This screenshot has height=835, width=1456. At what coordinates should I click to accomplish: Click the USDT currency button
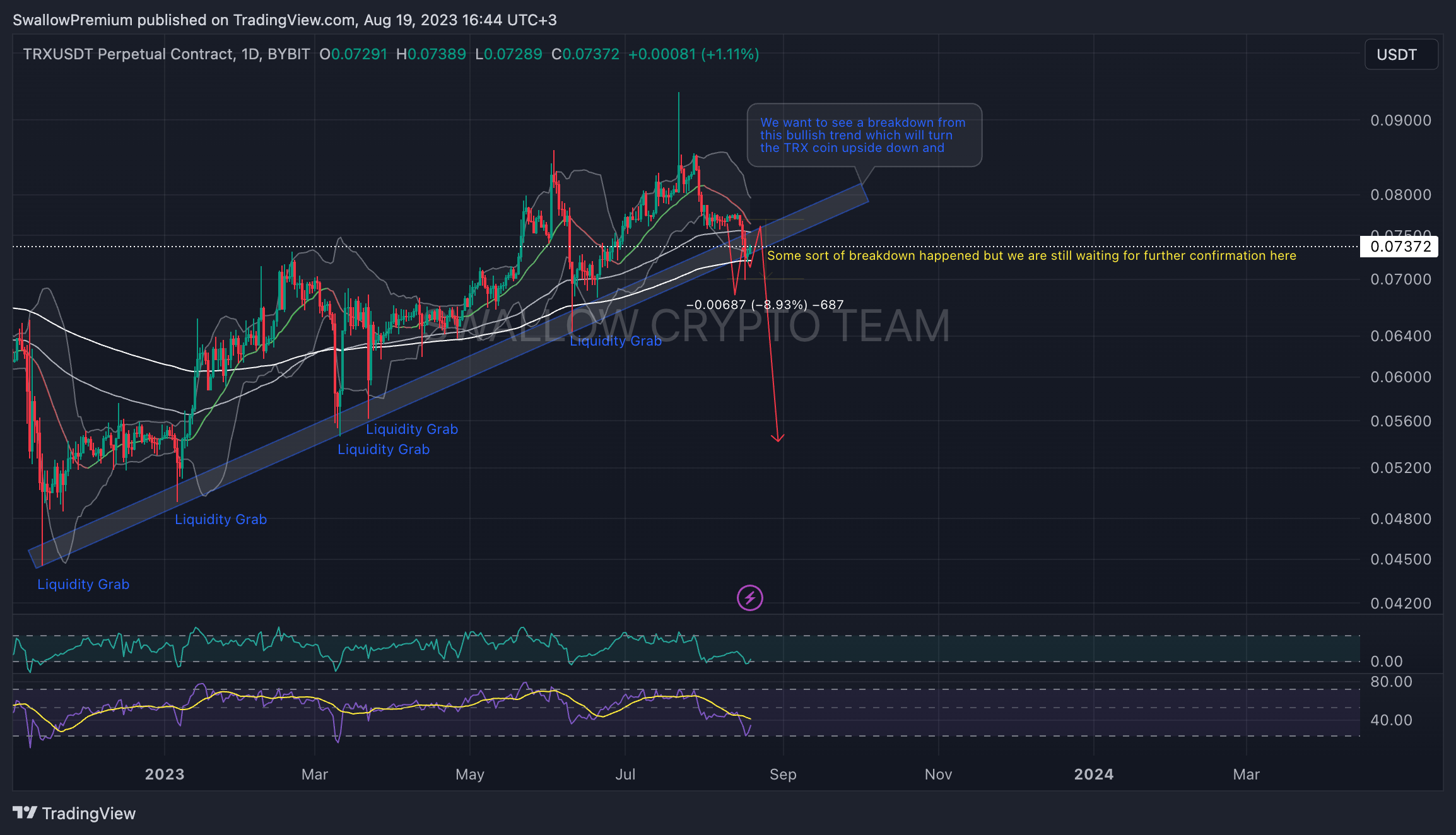pyautogui.click(x=1401, y=54)
